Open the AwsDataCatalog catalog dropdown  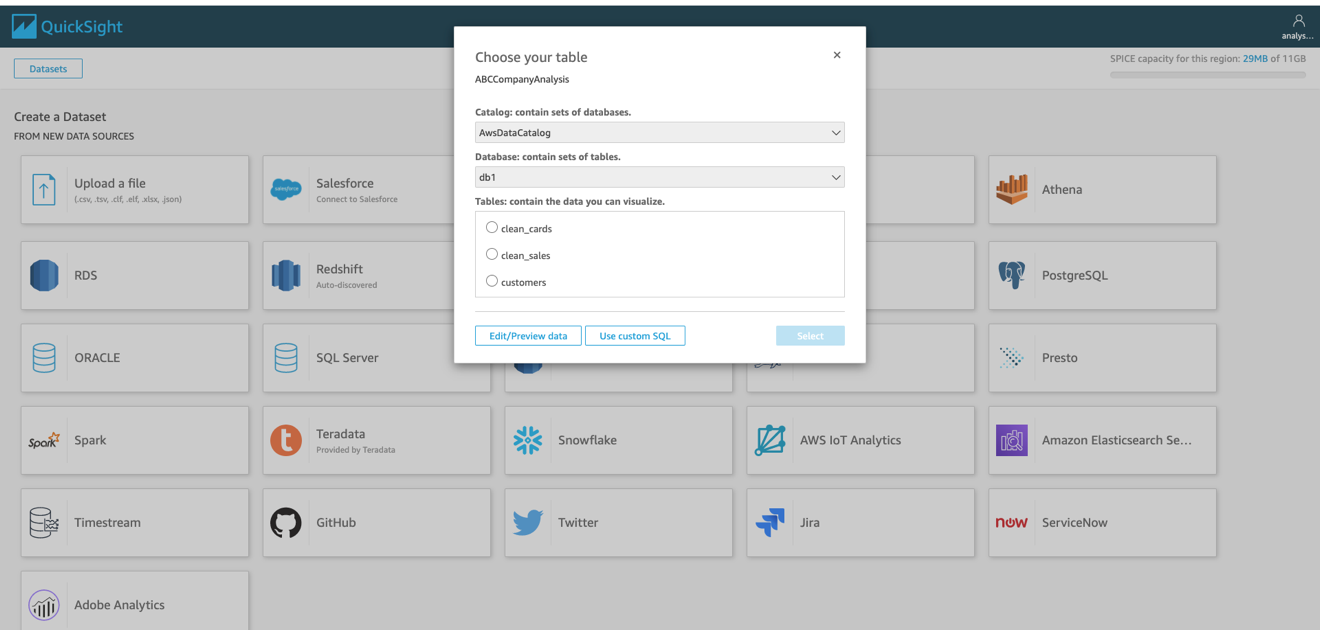pyautogui.click(x=660, y=132)
